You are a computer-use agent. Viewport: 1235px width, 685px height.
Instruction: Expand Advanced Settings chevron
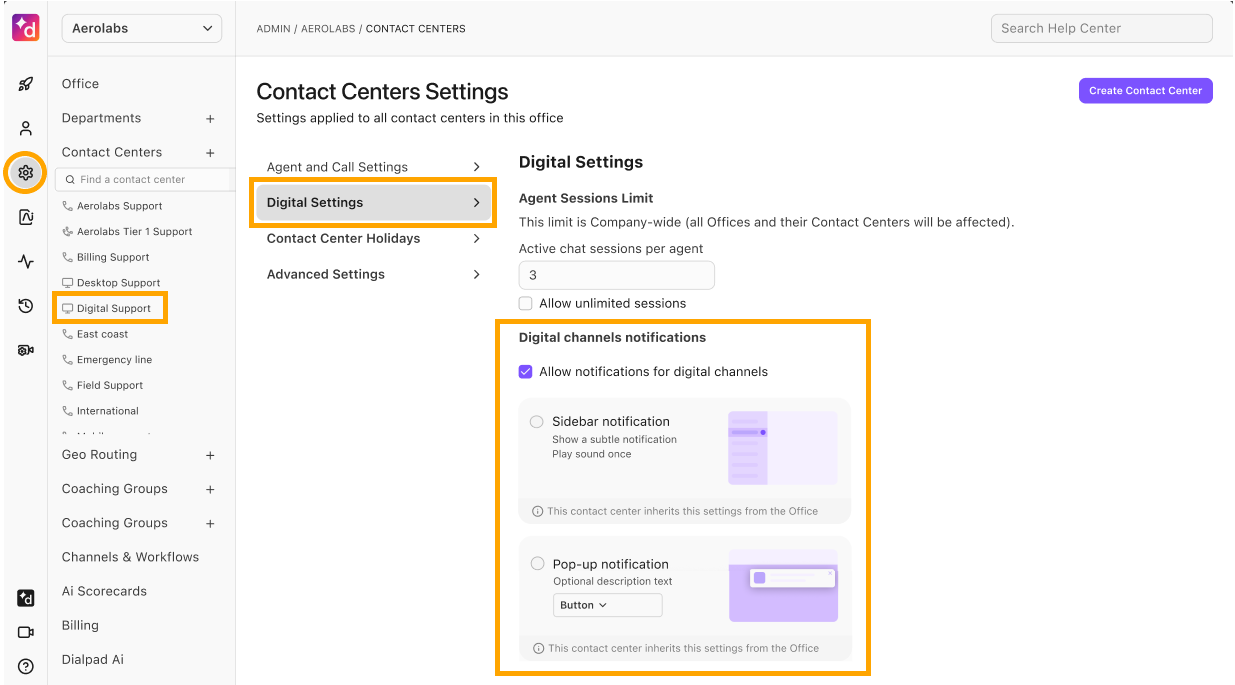(476, 274)
